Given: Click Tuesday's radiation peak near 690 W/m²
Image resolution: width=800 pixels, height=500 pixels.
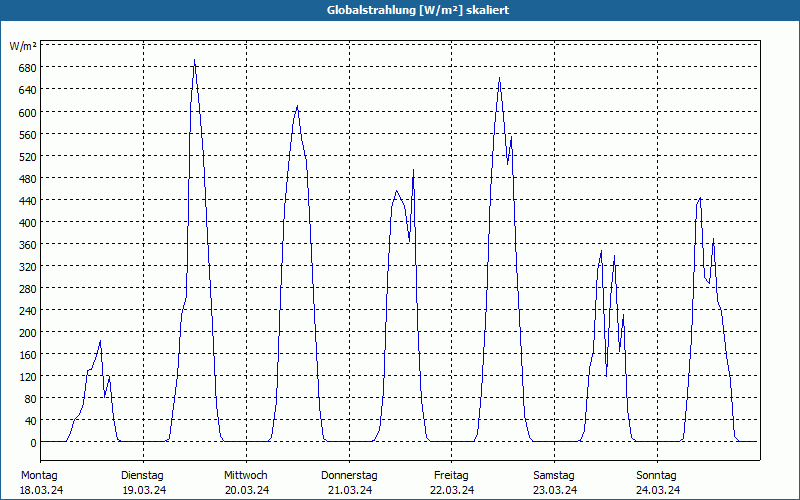Looking at the screenshot, I should point(194,60).
